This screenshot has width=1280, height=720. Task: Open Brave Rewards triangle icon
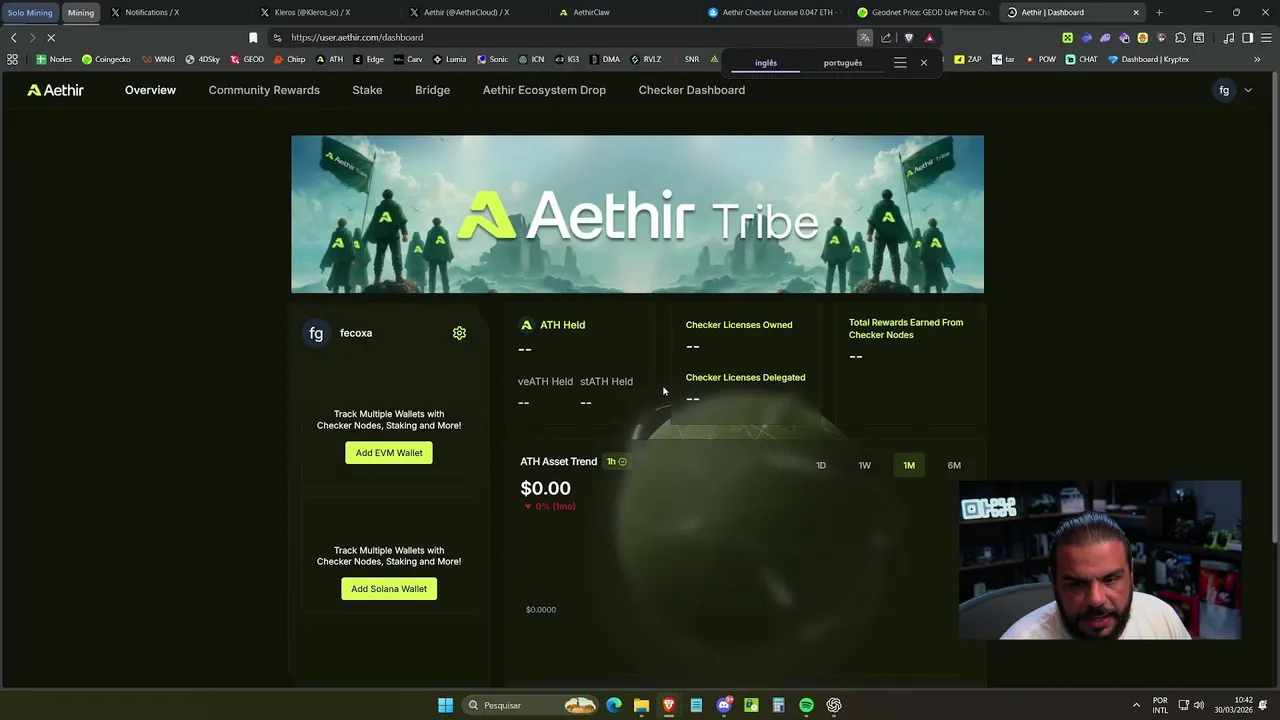coord(929,38)
